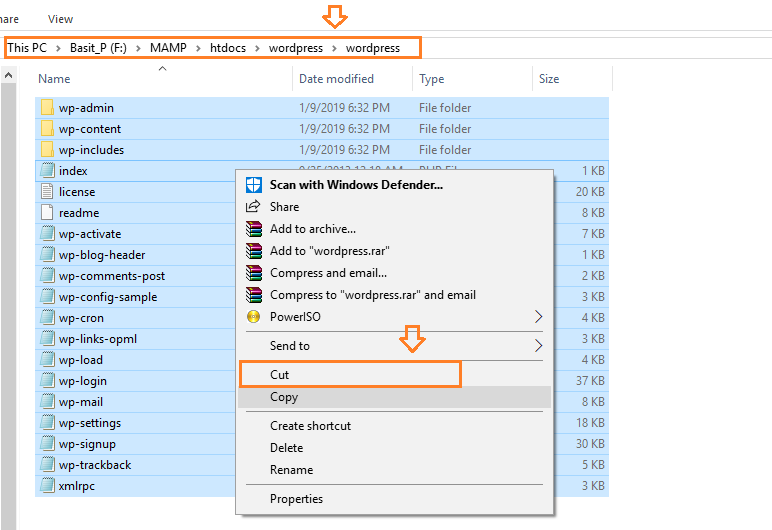The height and width of the screenshot is (530, 772).
Task: Click the wp-login file icon
Action: 47,381
